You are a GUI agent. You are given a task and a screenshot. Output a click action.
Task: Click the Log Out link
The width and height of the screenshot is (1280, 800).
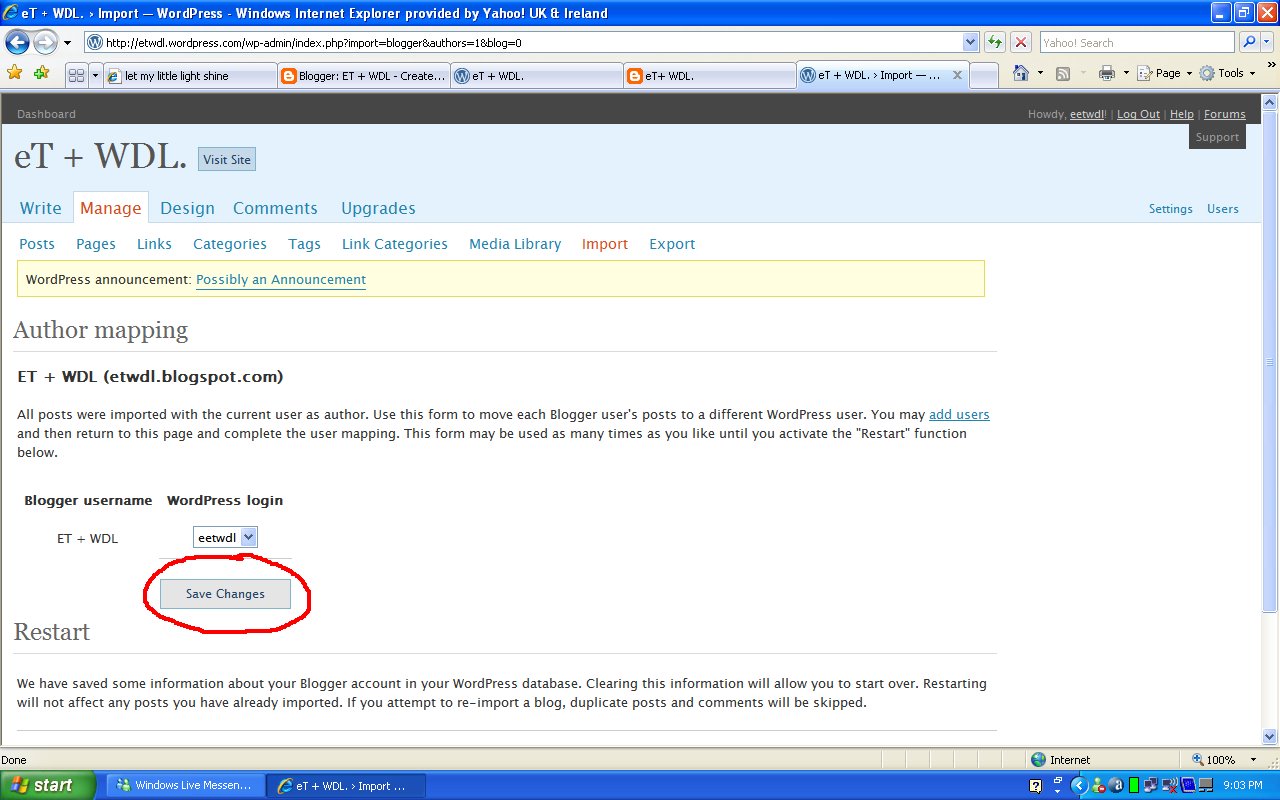coord(1138,114)
